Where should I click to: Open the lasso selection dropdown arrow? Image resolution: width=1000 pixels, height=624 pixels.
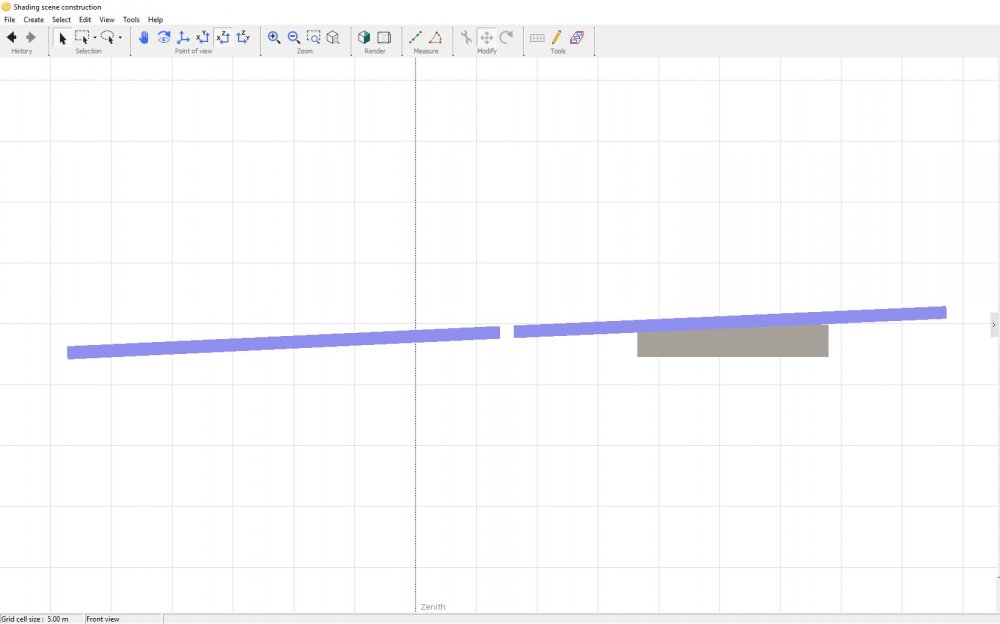point(120,39)
